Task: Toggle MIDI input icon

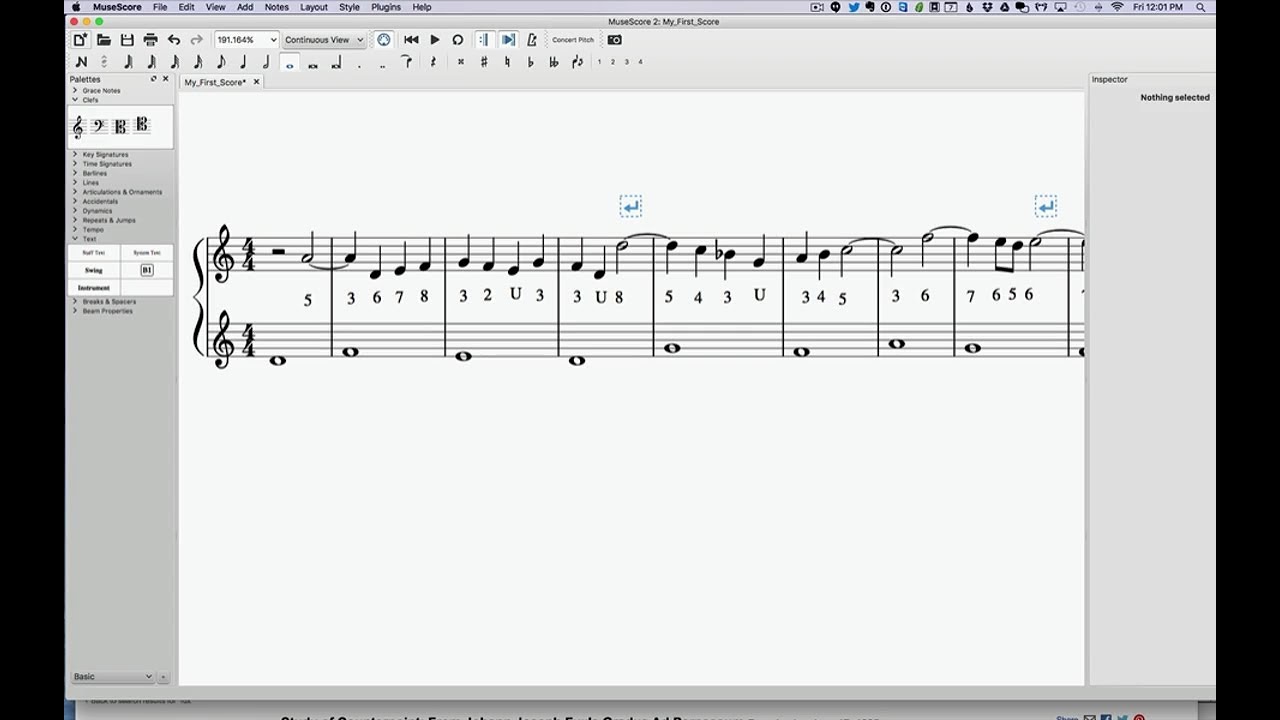Action: [384, 40]
